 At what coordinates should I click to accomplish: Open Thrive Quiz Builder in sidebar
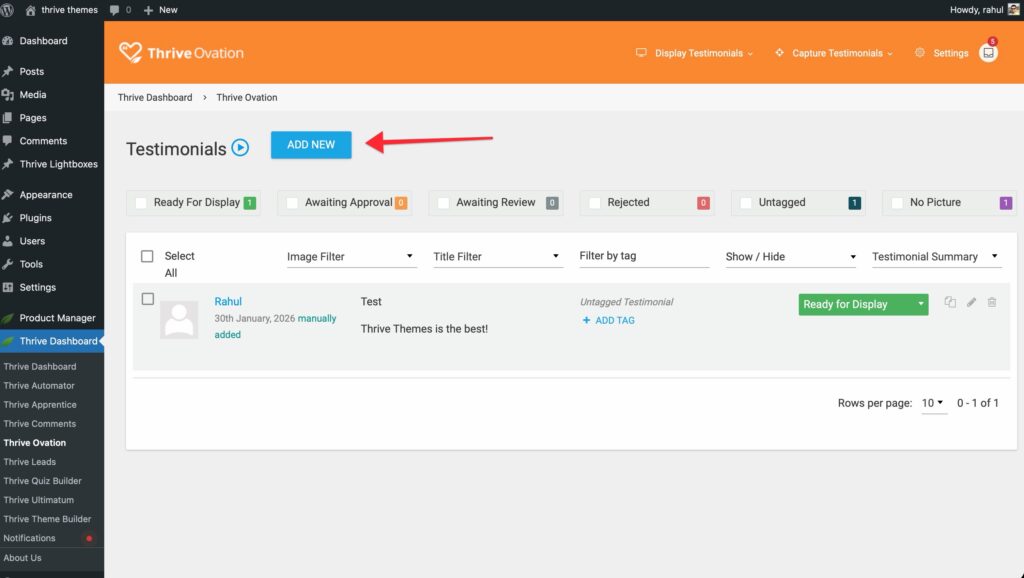click(42, 481)
